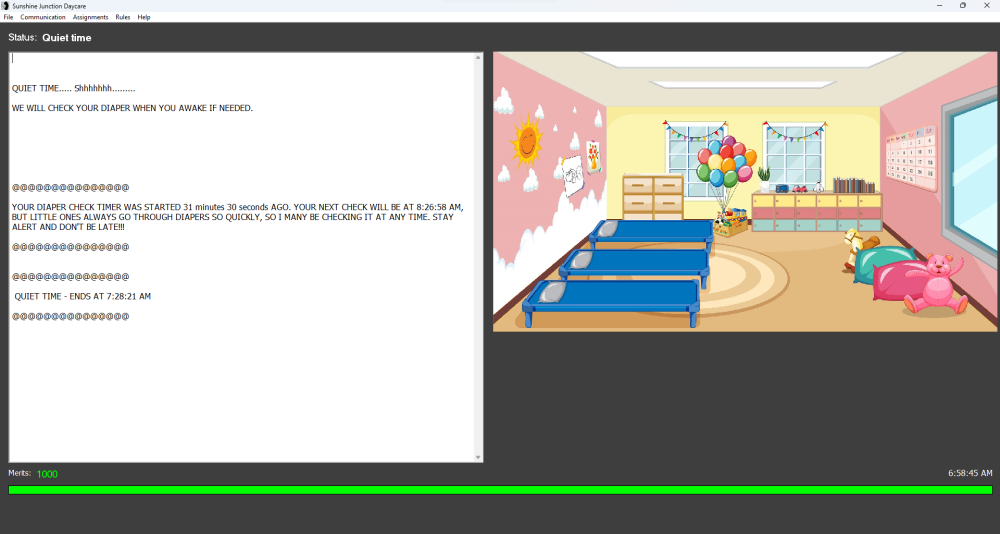Open the Rules menu
This screenshot has width=1000, height=534.
point(123,17)
